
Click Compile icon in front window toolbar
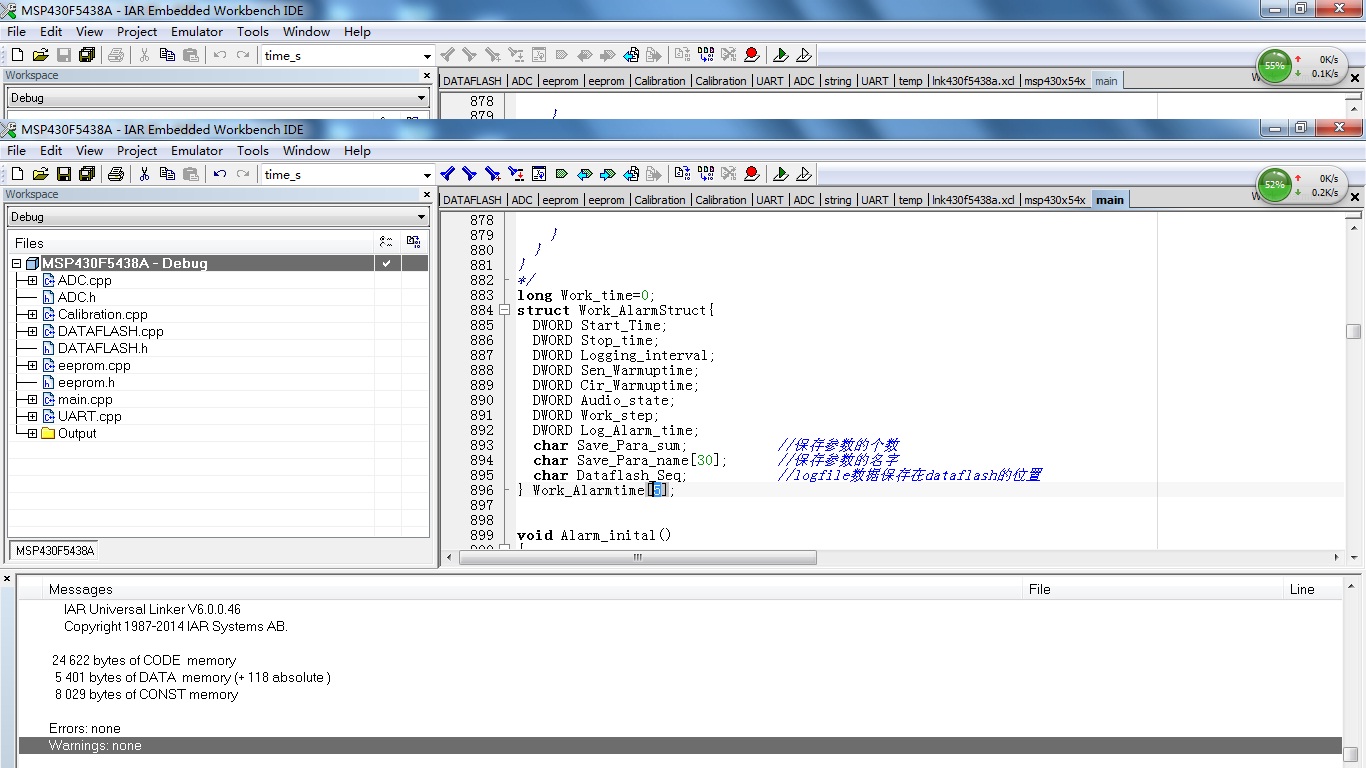[x=682, y=174]
